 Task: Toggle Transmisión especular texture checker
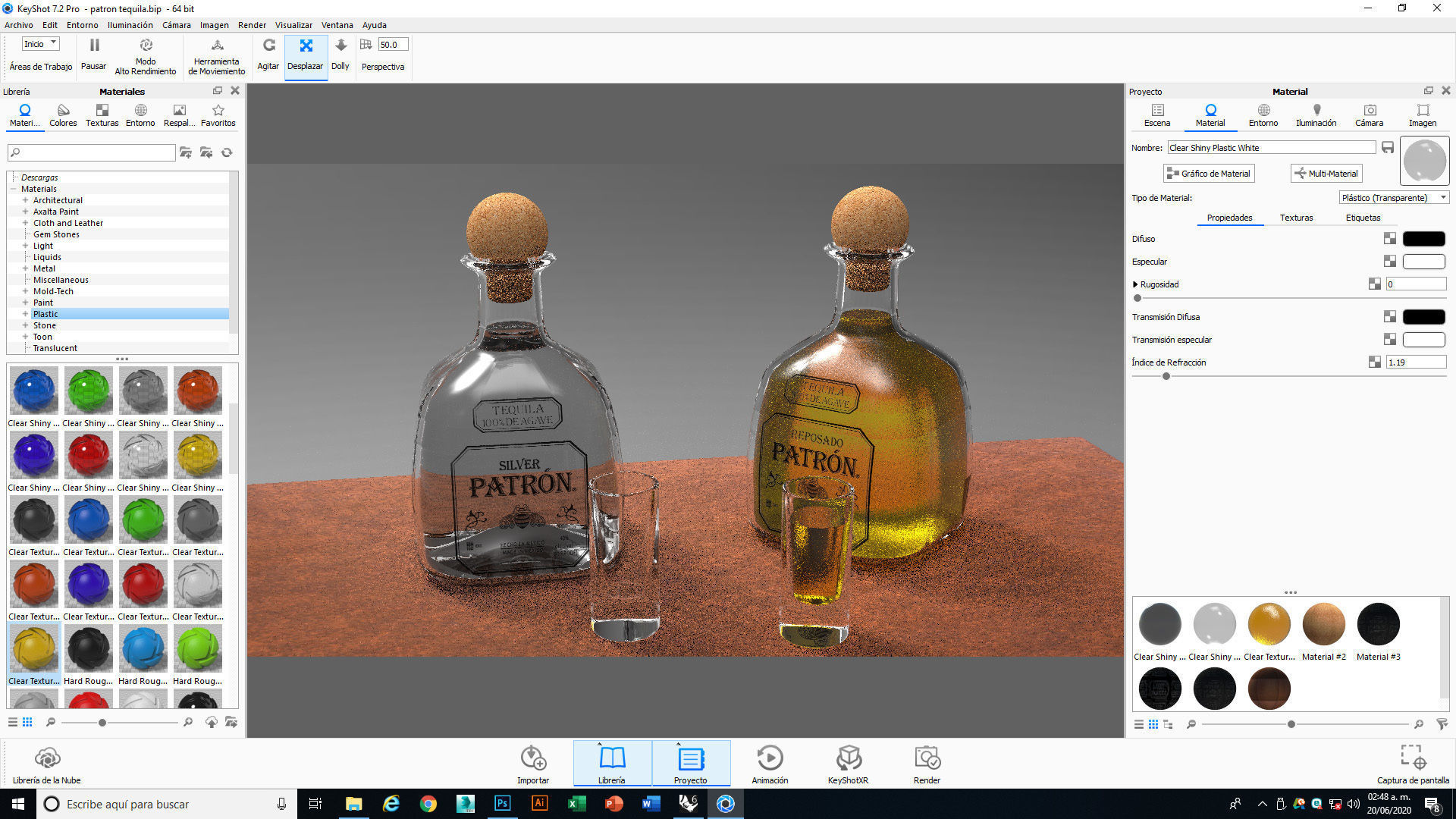click(1389, 340)
